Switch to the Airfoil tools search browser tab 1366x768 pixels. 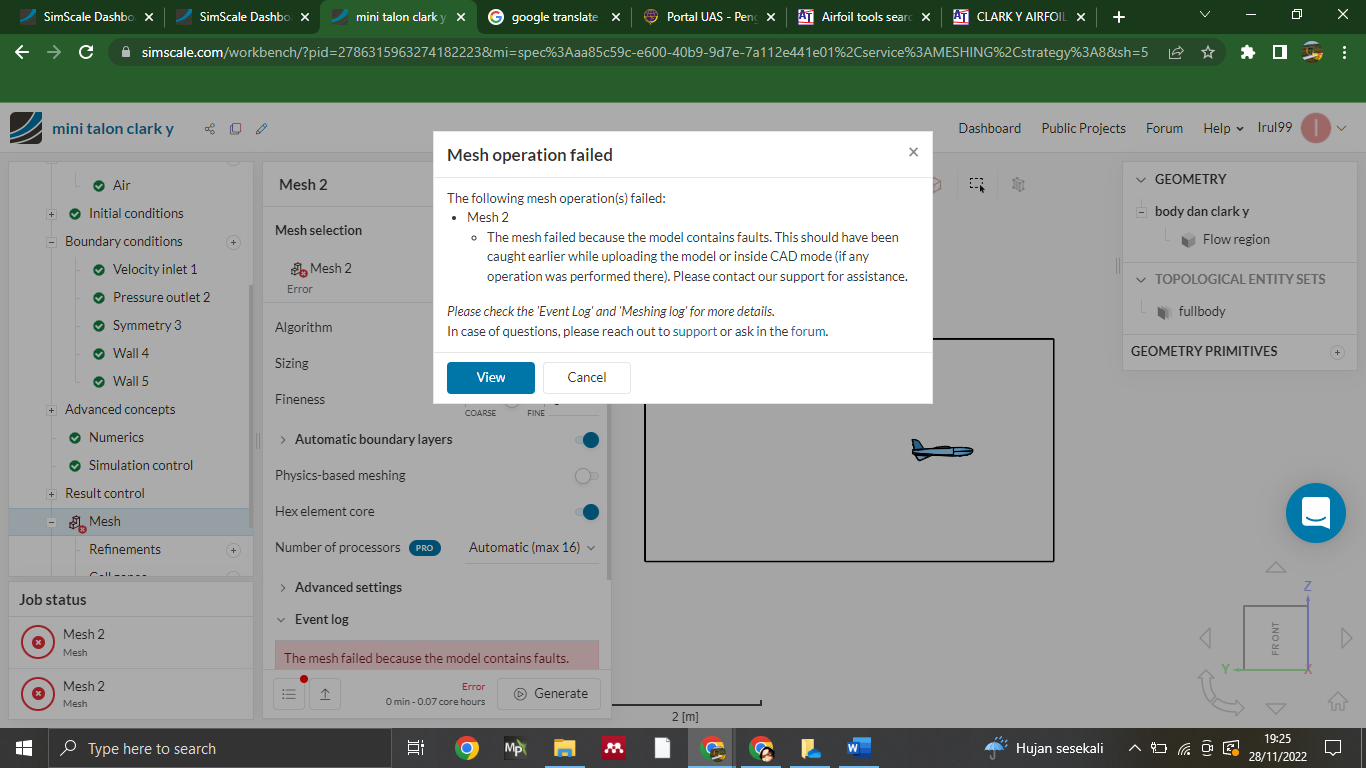(x=864, y=17)
